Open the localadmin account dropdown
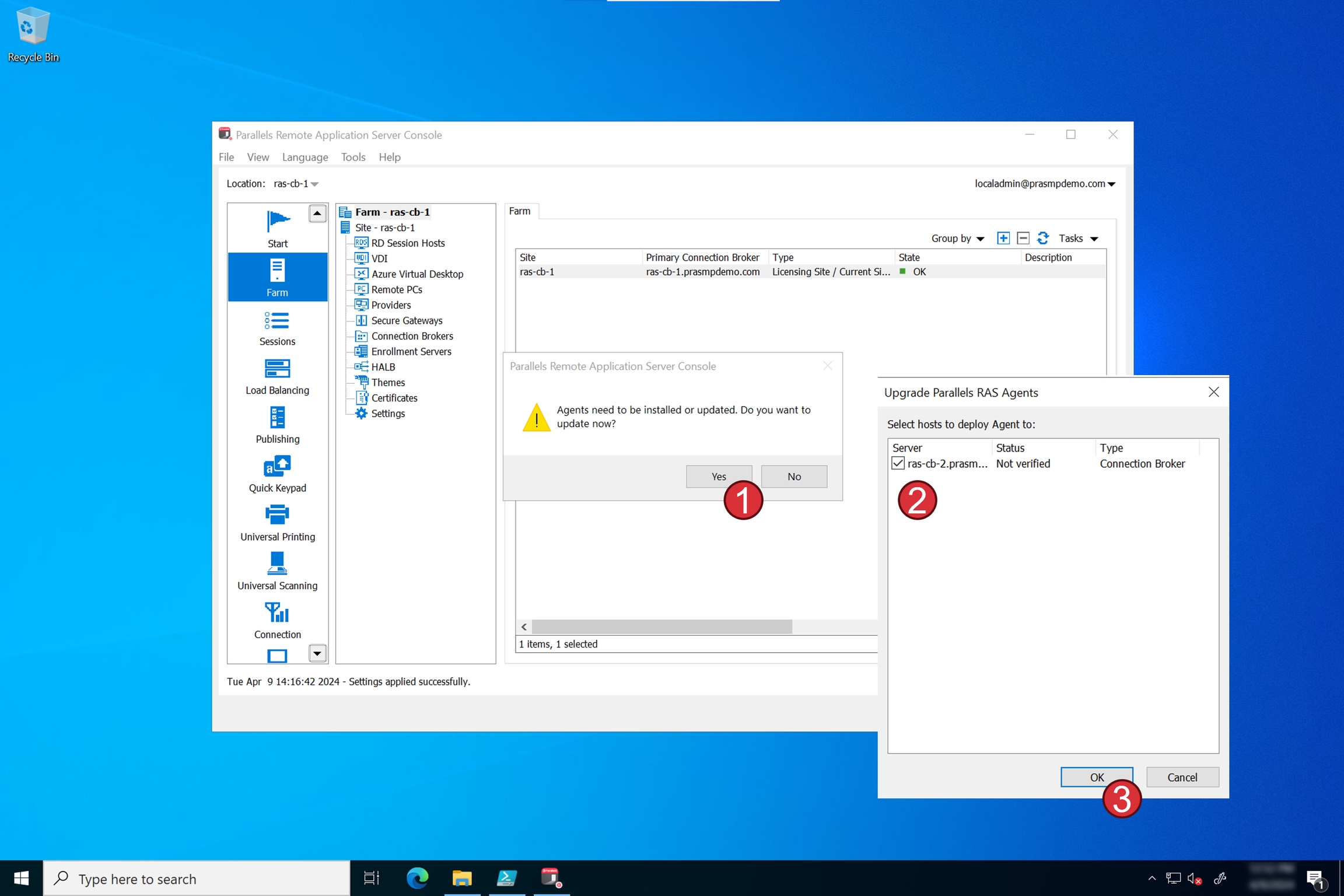Viewport: 1344px width, 896px height. (1045, 184)
